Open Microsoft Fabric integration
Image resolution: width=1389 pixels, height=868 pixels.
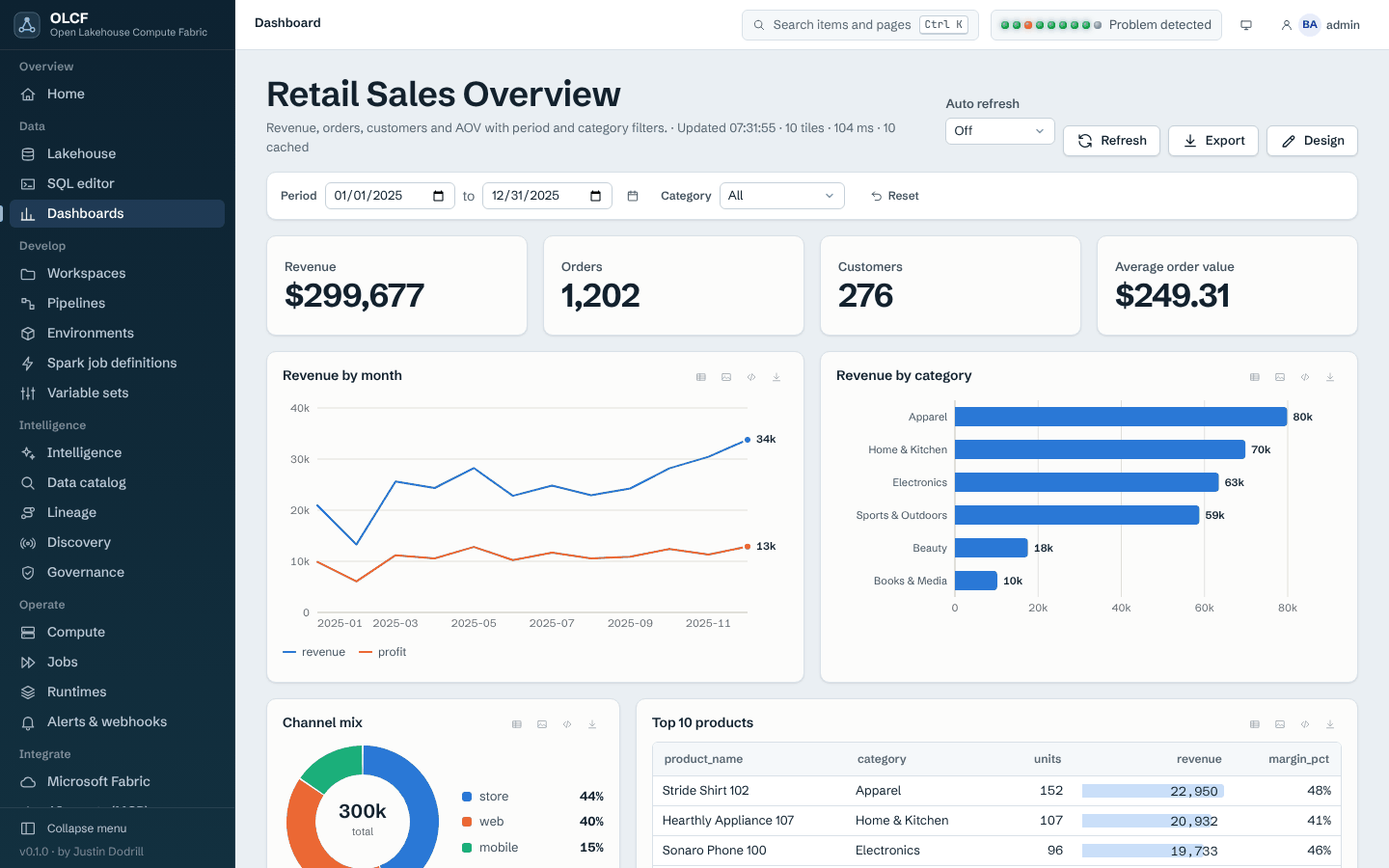(117, 781)
